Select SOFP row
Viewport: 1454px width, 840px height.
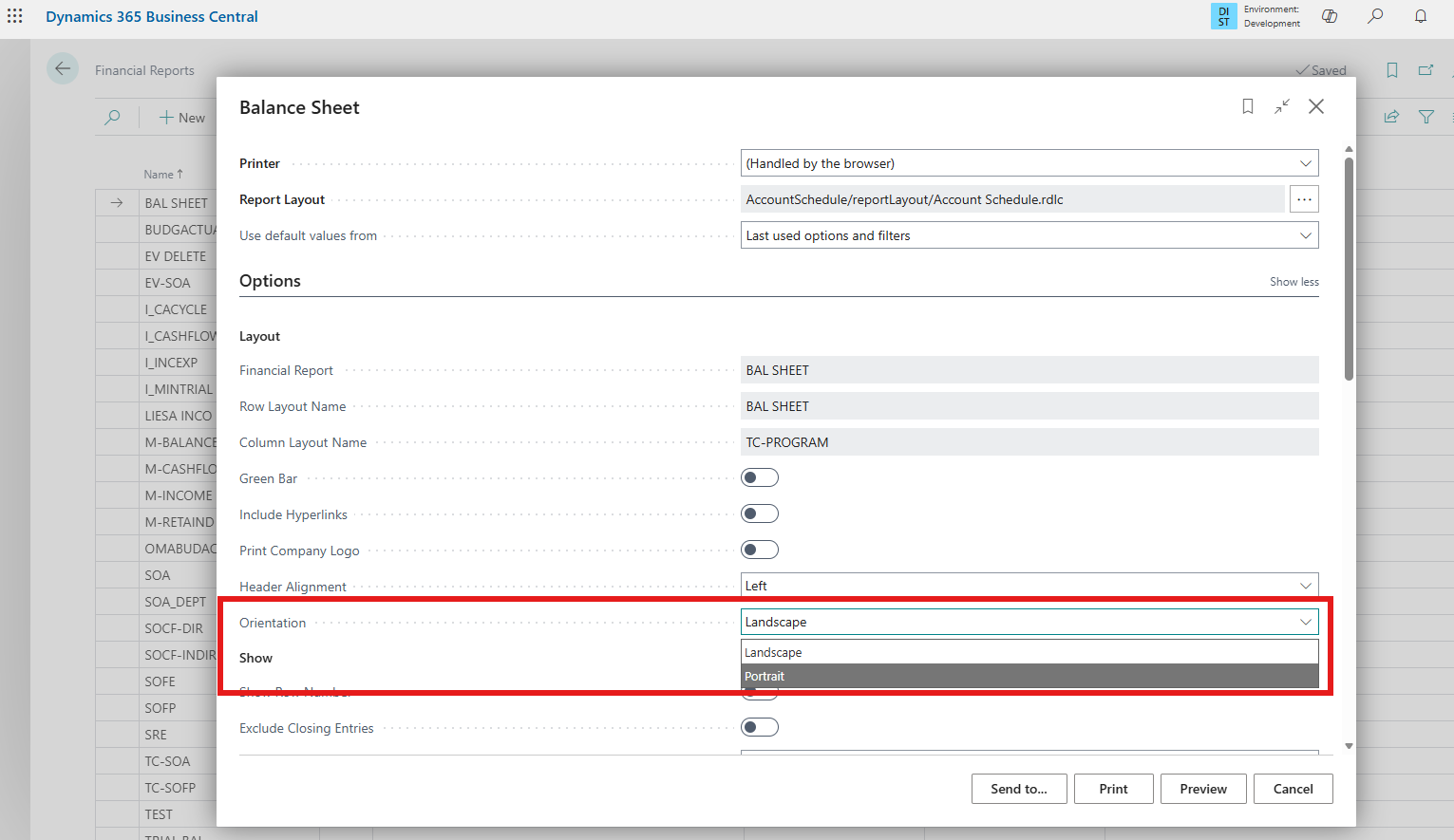tap(160, 708)
